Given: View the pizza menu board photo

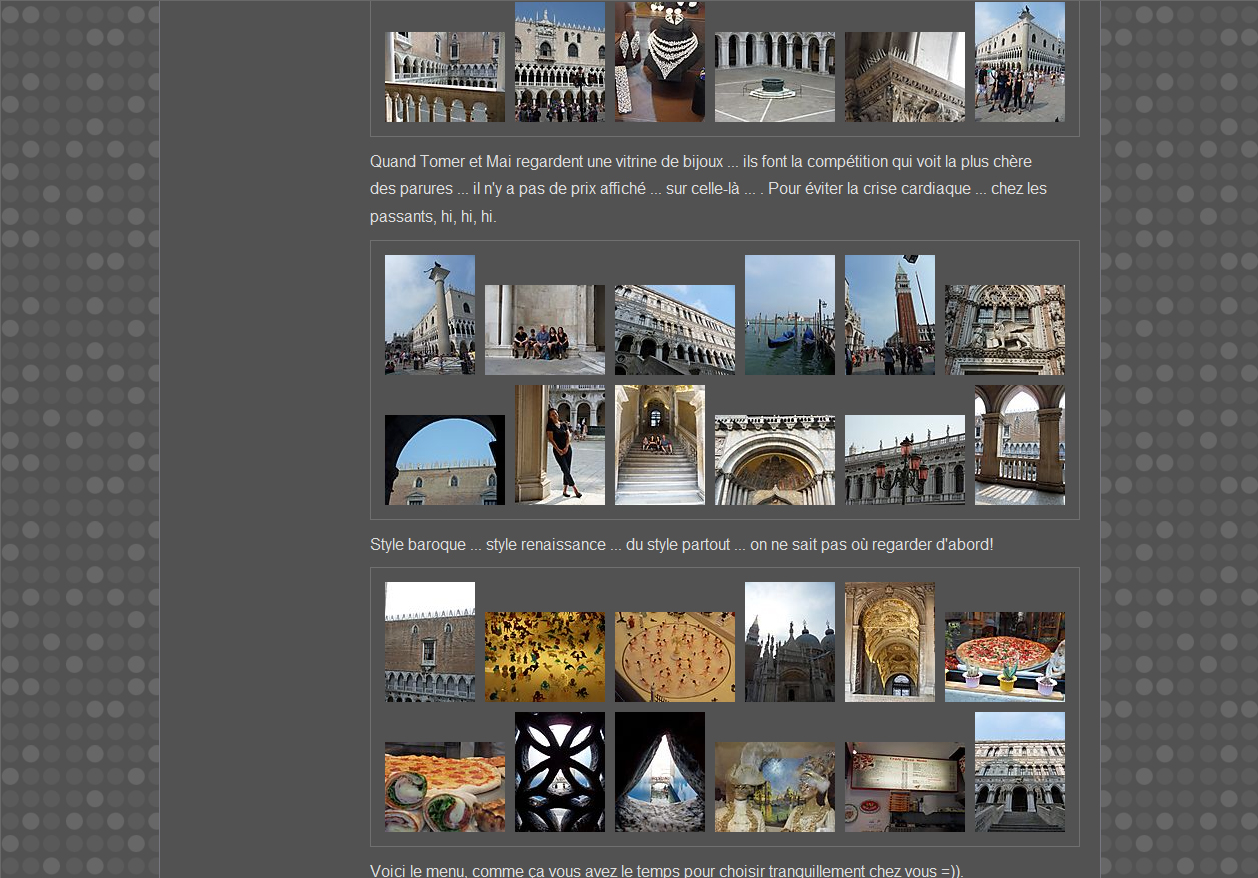Looking at the screenshot, I should pyautogui.click(x=904, y=787).
